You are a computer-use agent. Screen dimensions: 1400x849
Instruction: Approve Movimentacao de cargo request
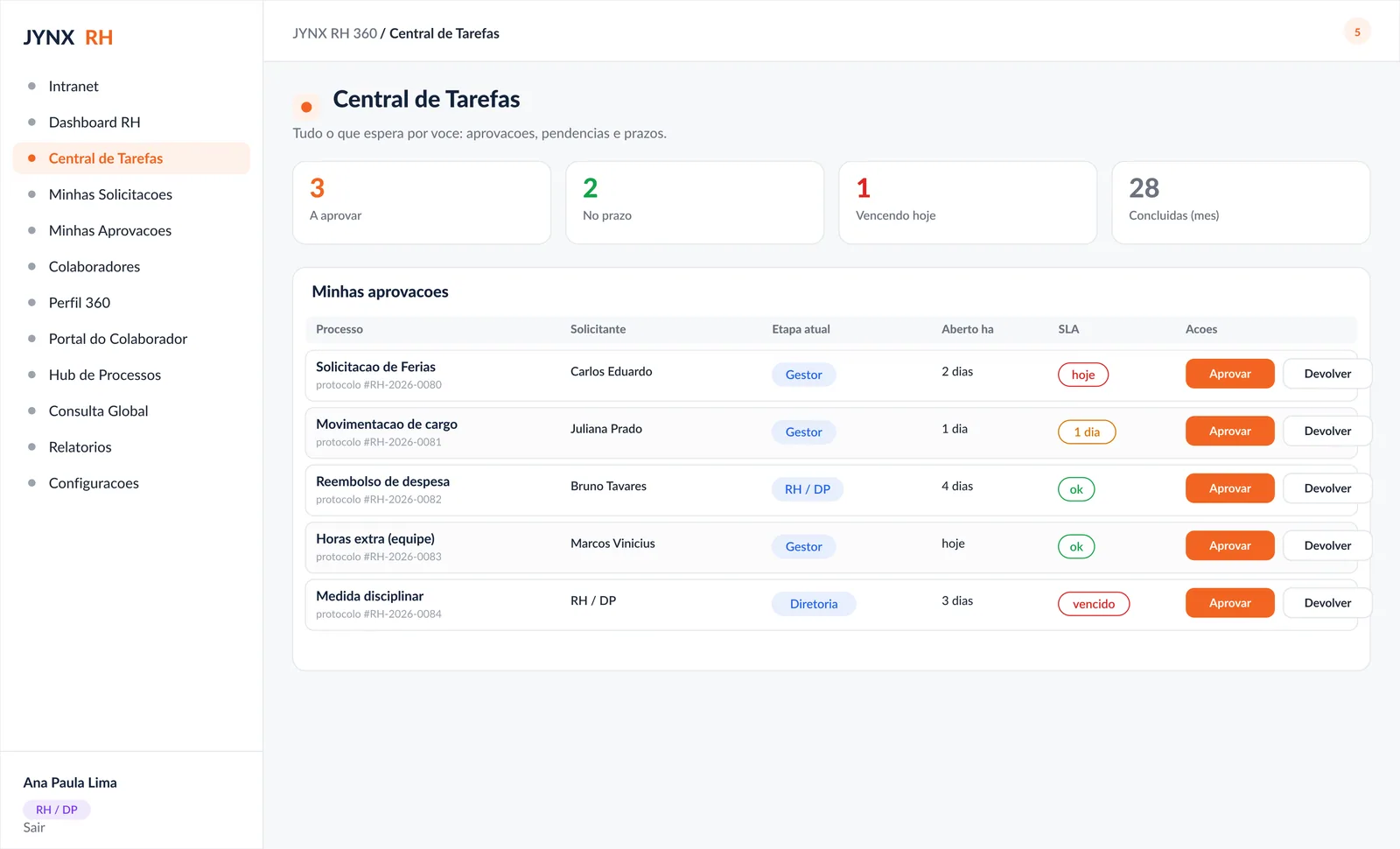[1229, 432]
